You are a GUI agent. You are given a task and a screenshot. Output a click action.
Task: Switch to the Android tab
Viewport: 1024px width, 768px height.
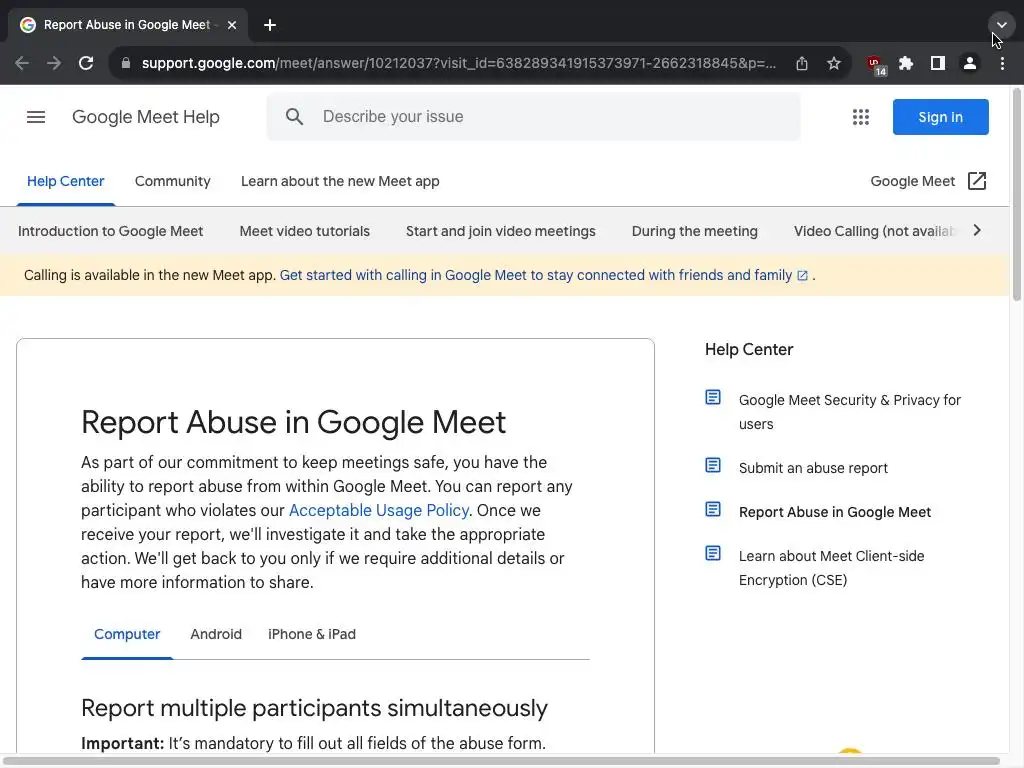pos(216,634)
